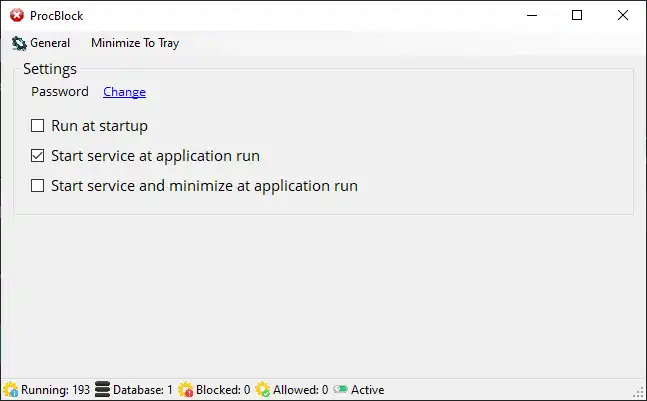Screen dimensions: 647x401
Task: Click the window resize grip in corner
Action: click(639, 392)
